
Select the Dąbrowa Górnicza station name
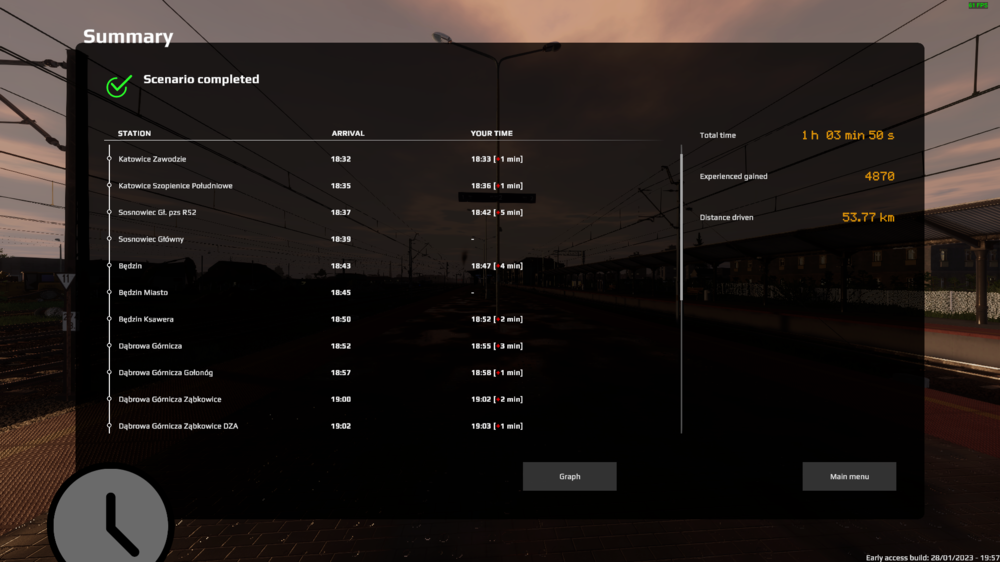point(150,346)
